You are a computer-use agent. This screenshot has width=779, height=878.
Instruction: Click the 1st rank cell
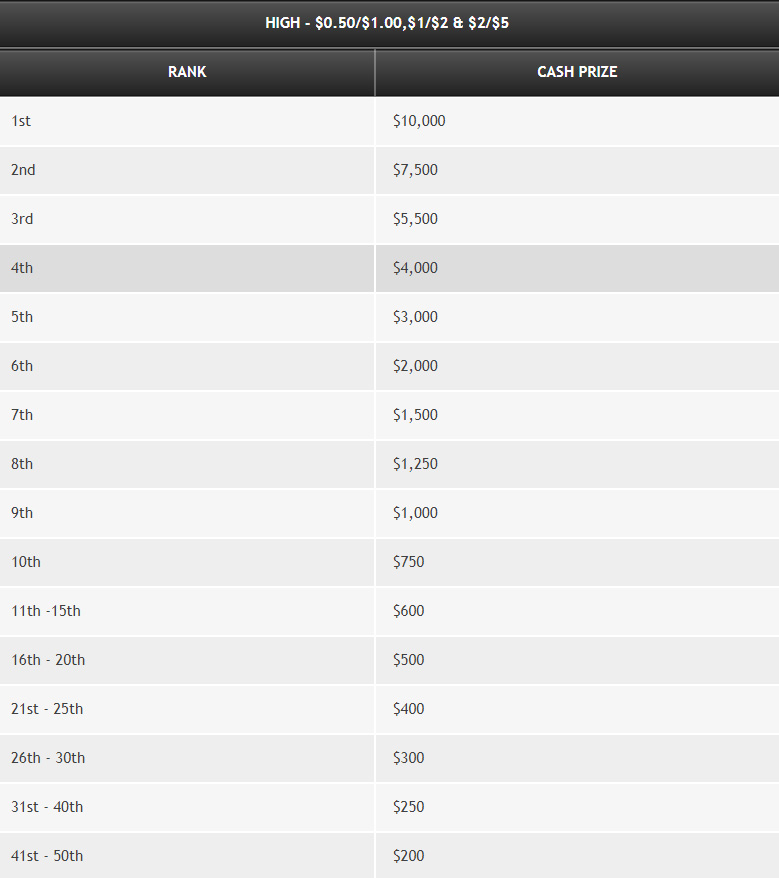click(187, 121)
